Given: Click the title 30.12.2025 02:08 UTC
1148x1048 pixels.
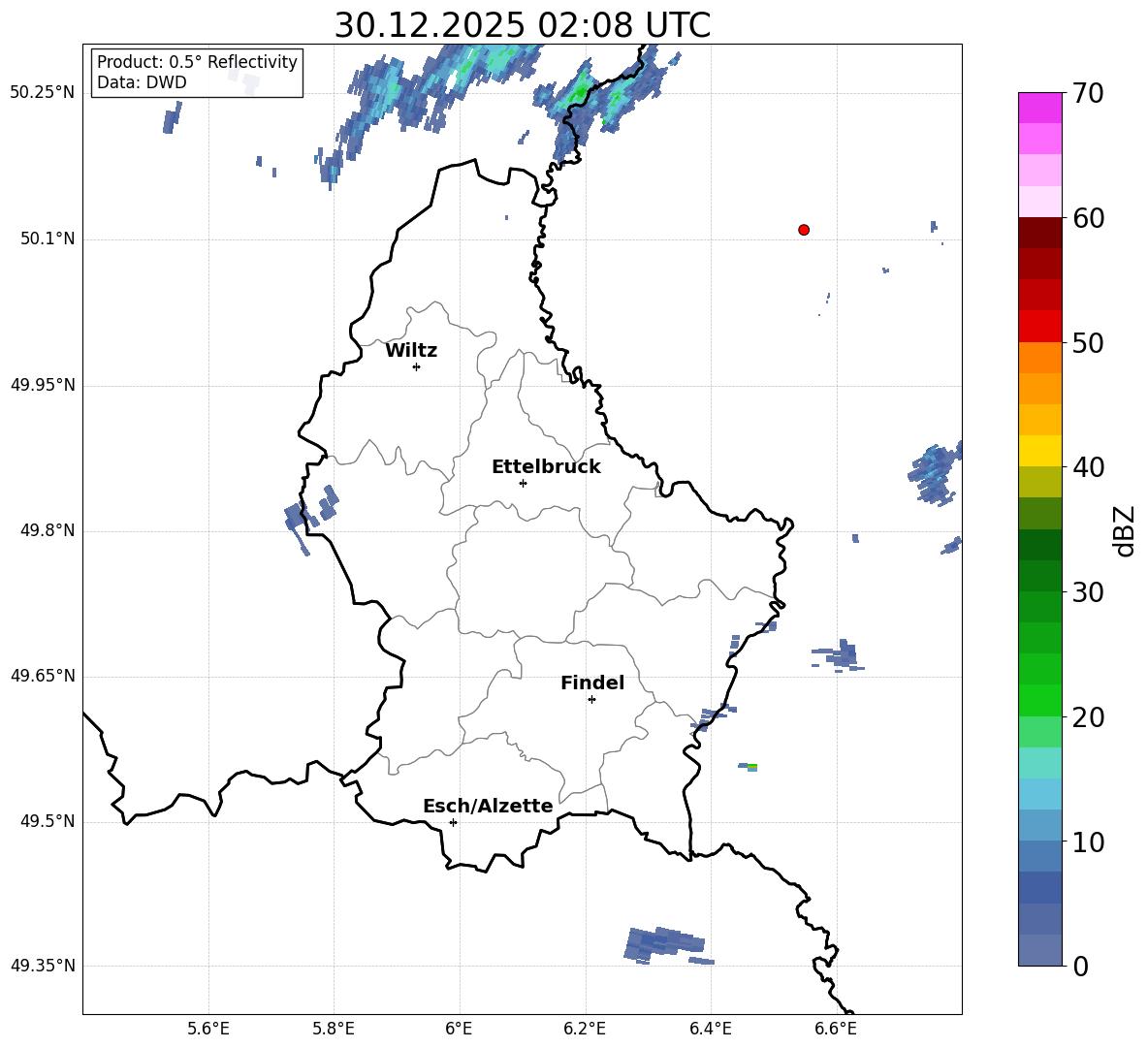Looking at the screenshot, I should pos(523,25).
